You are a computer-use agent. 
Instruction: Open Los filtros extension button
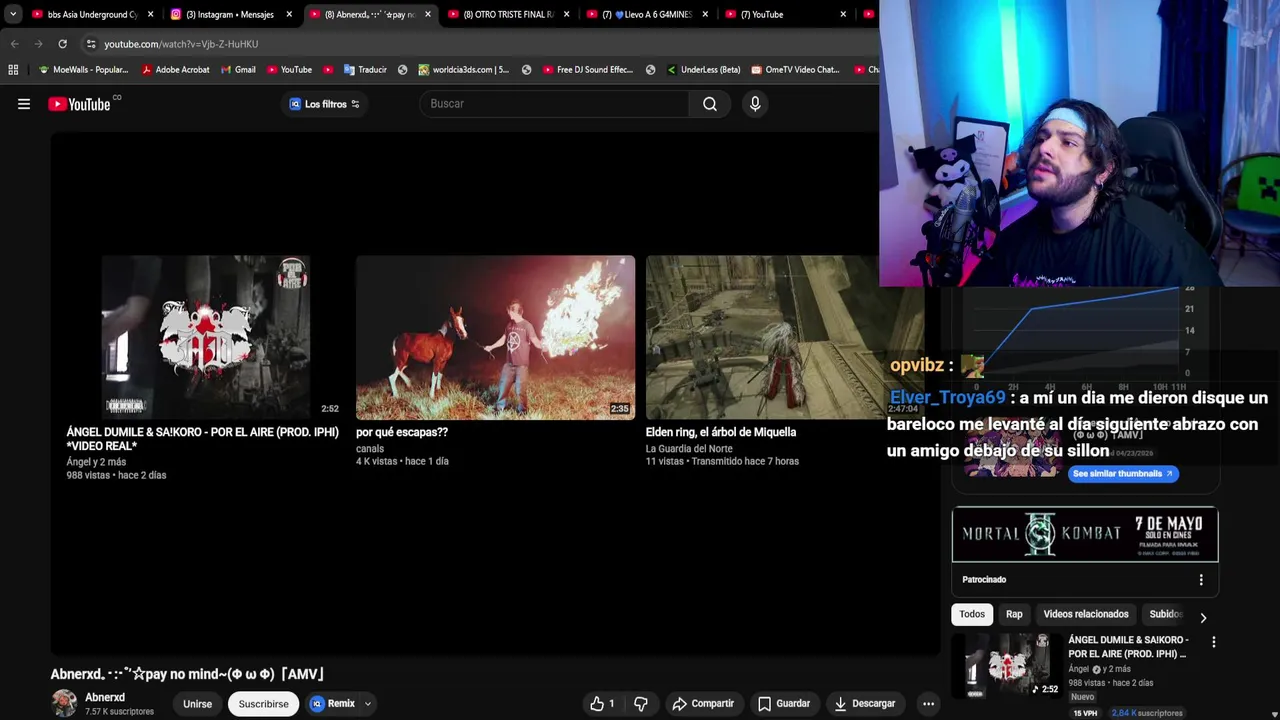click(x=325, y=104)
